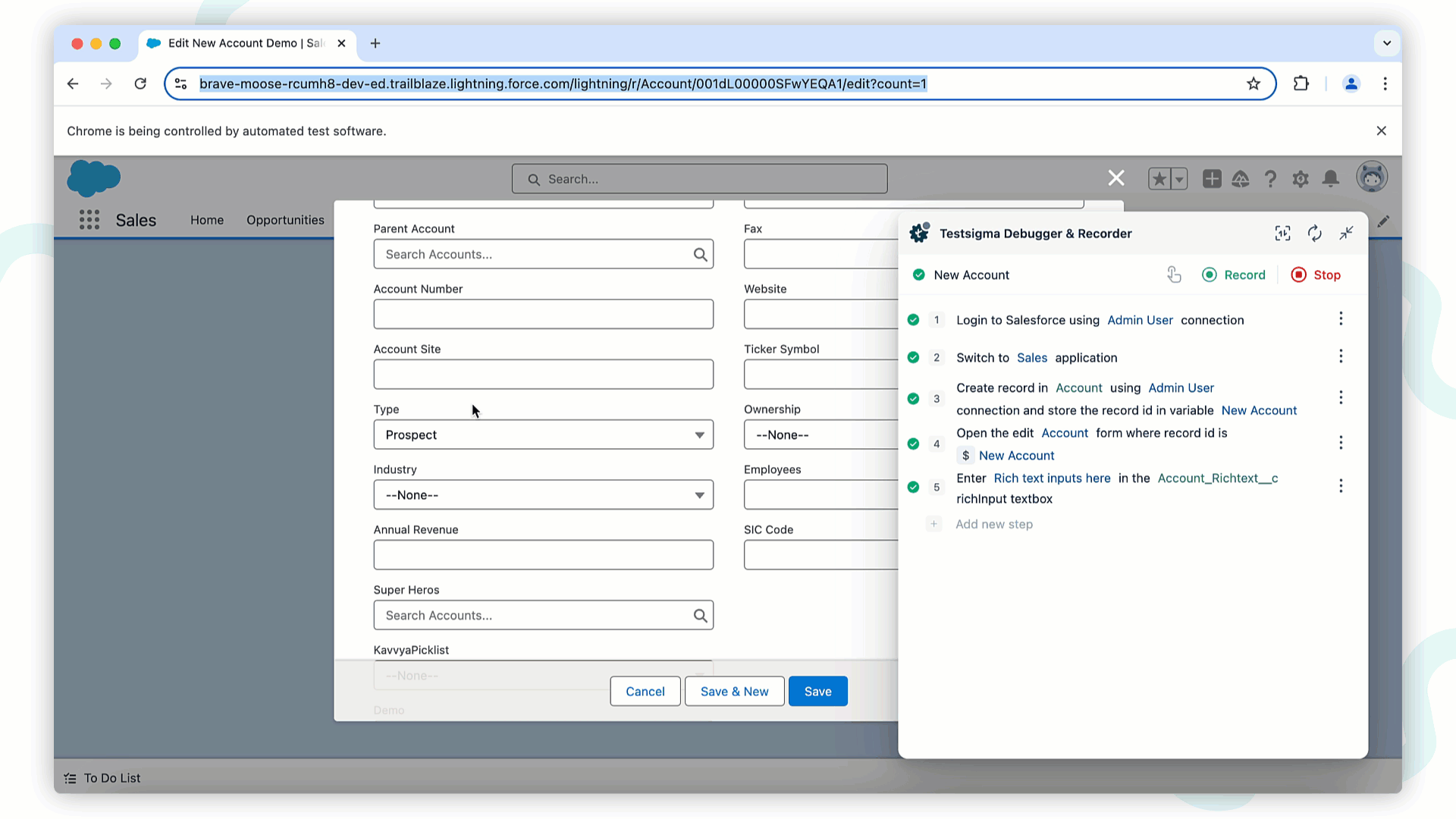The image size is (1456, 819).
Task: Click the Testsigma capture element icon
Action: (1282, 234)
